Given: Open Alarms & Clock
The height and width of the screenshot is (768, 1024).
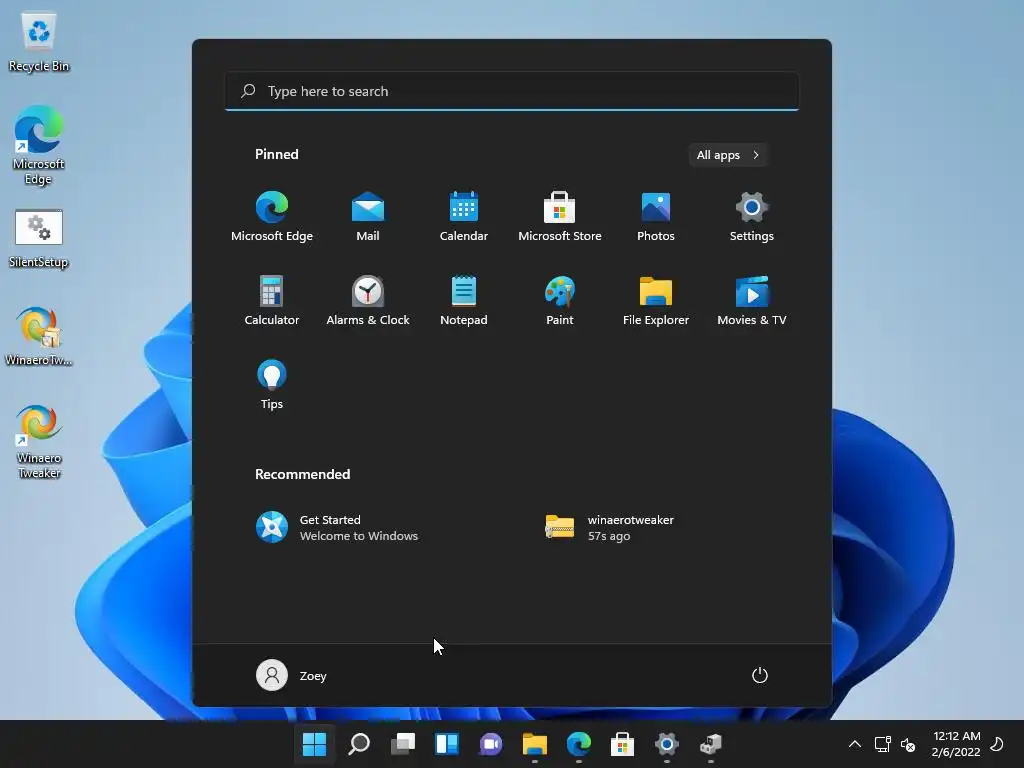Looking at the screenshot, I should pos(368,300).
